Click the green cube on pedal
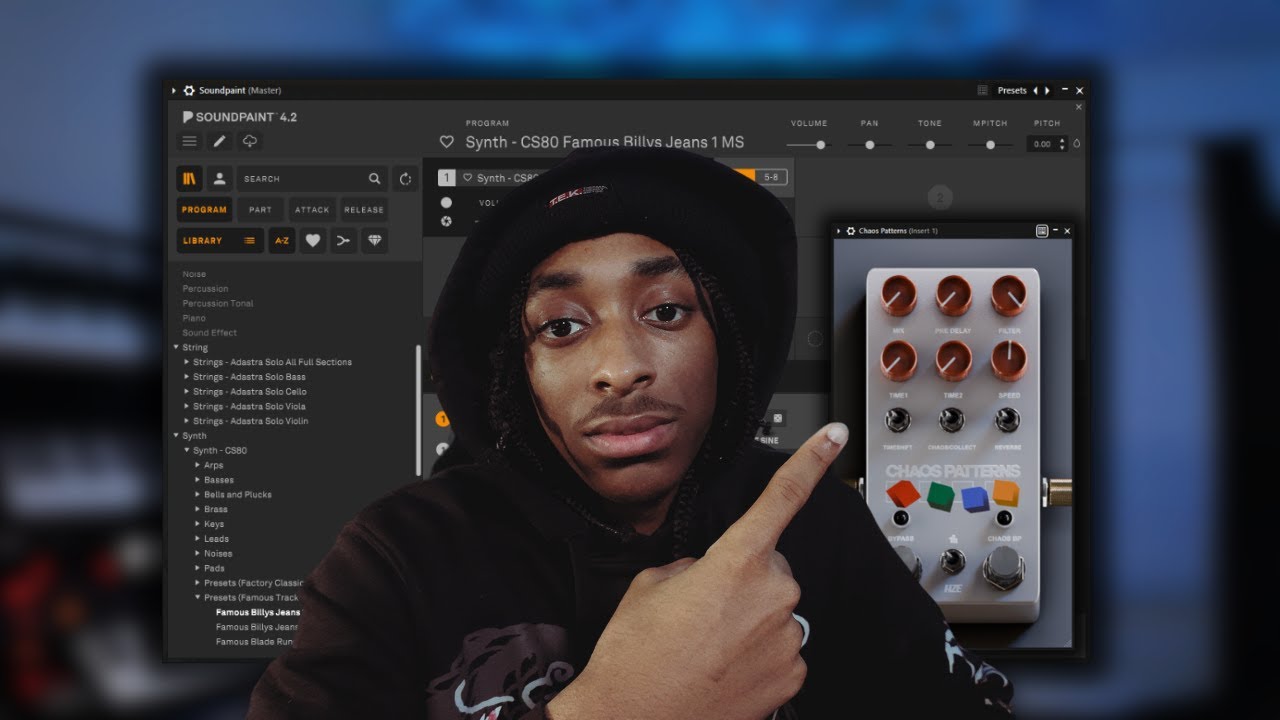The image size is (1280, 720). point(939,496)
